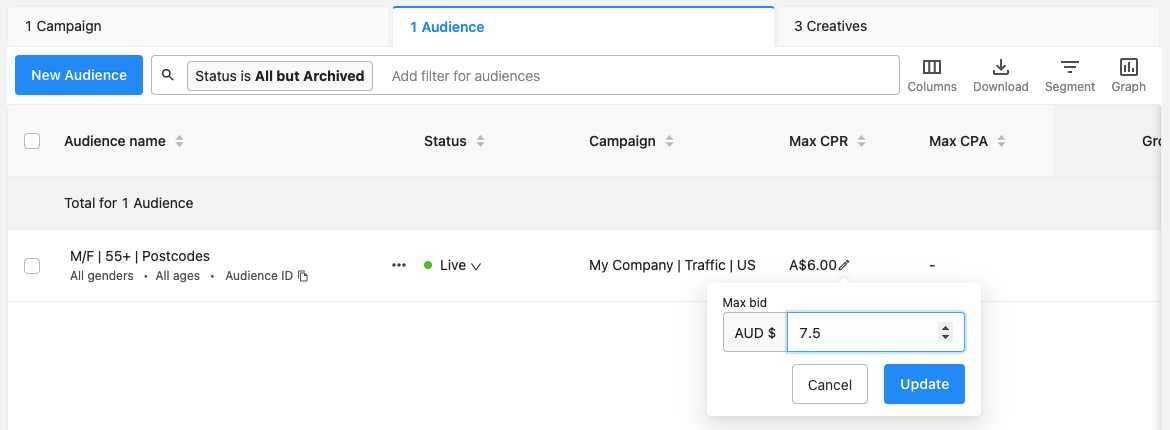The image size is (1170, 430).
Task: Sort by Status column arrows
Action: (481, 141)
